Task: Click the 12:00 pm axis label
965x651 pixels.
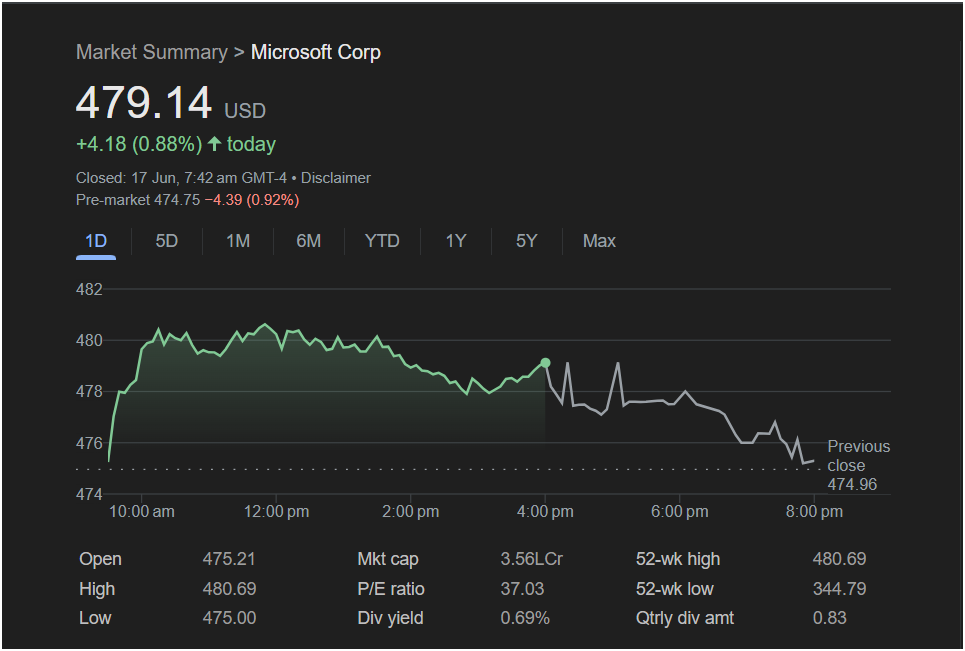Action: [276, 511]
